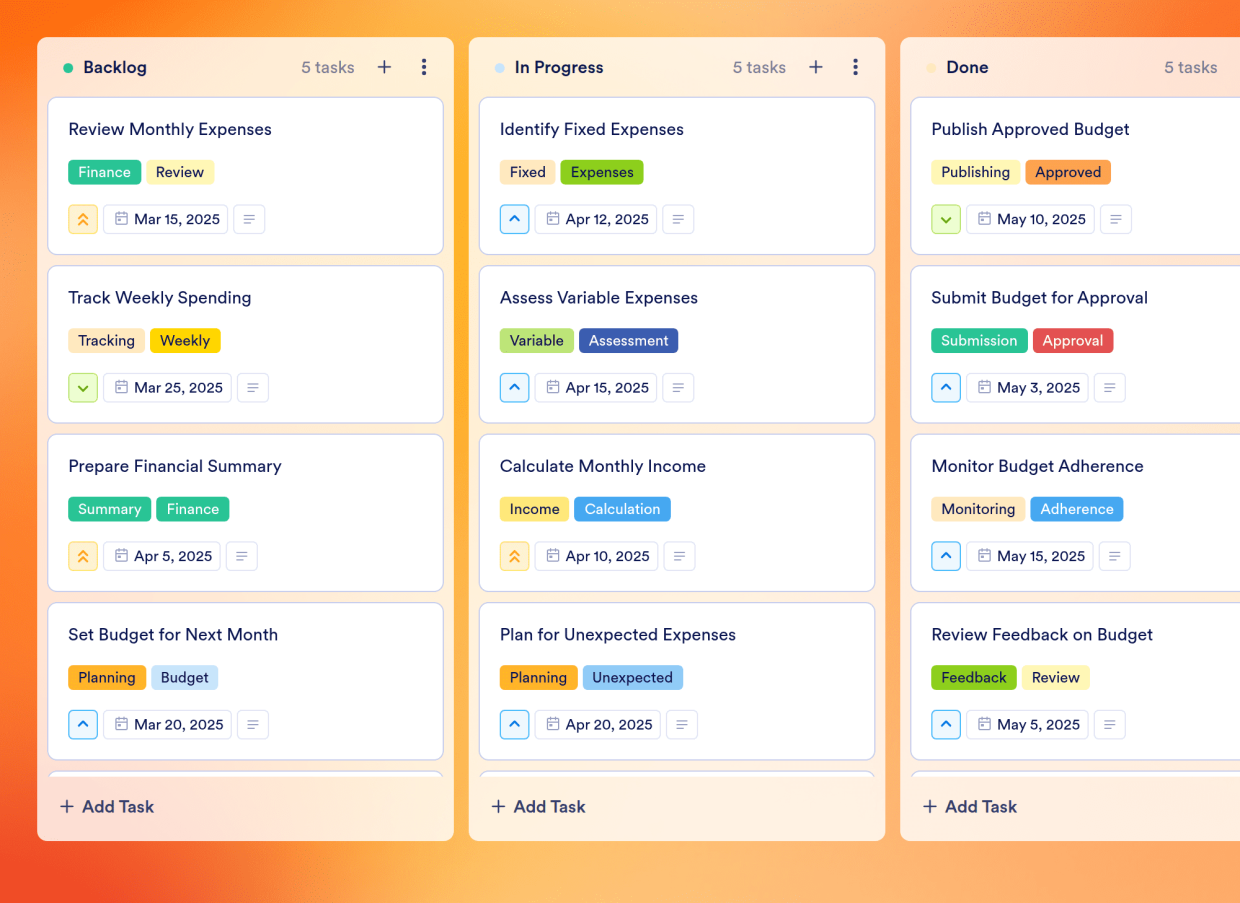This screenshot has width=1240, height=903.
Task: Click priority icon on Plan for Unexpected Expenses
Action: (x=514, y=725)
